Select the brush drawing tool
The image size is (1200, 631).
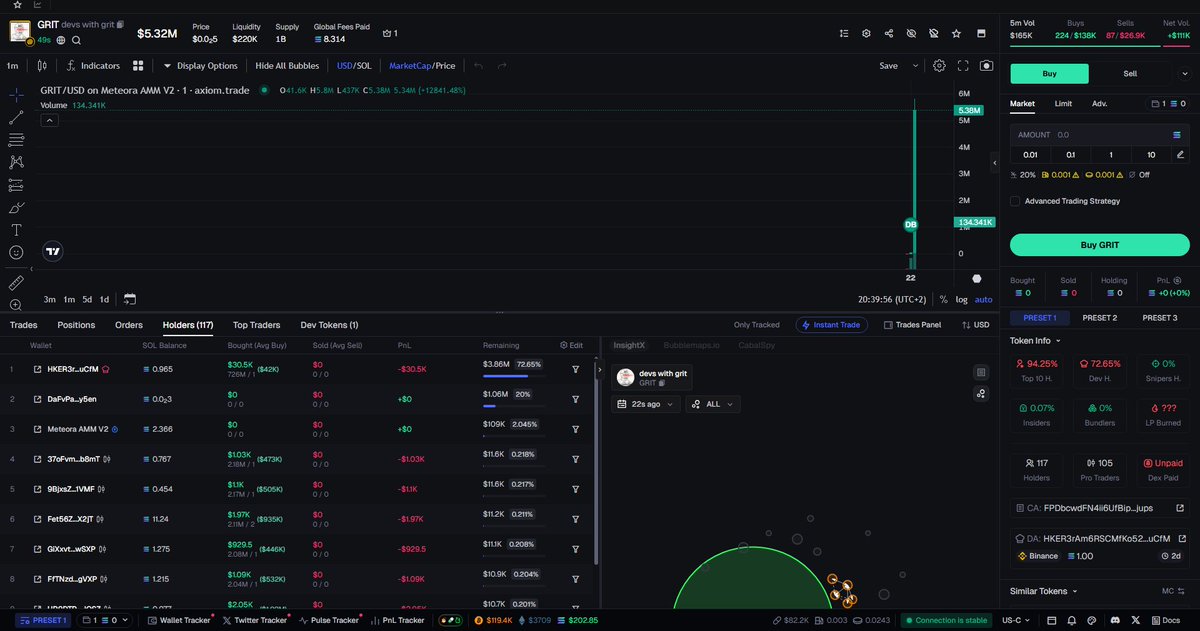click(16, 208)
